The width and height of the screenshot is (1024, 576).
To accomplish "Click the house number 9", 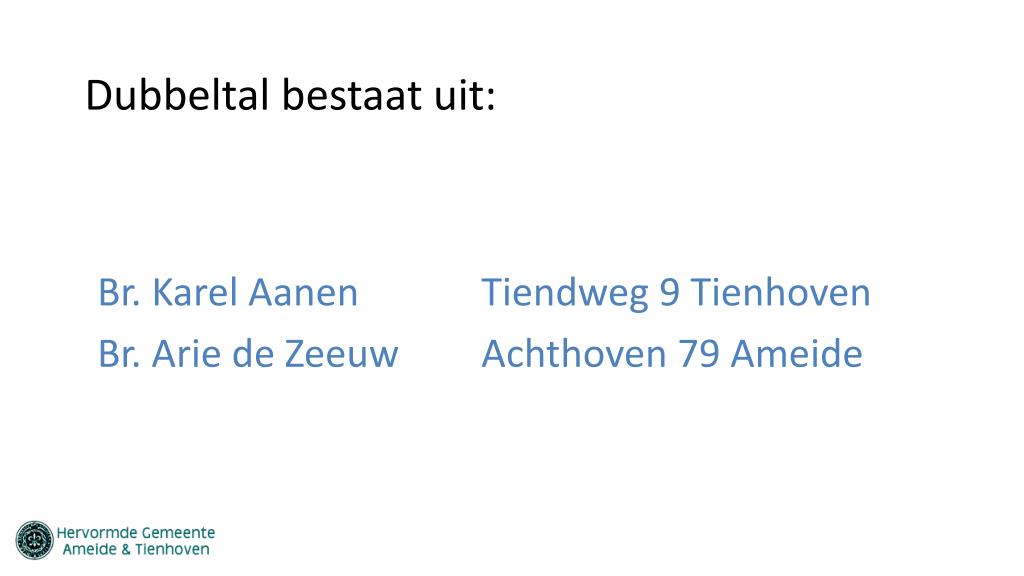I will pos(669,292).
